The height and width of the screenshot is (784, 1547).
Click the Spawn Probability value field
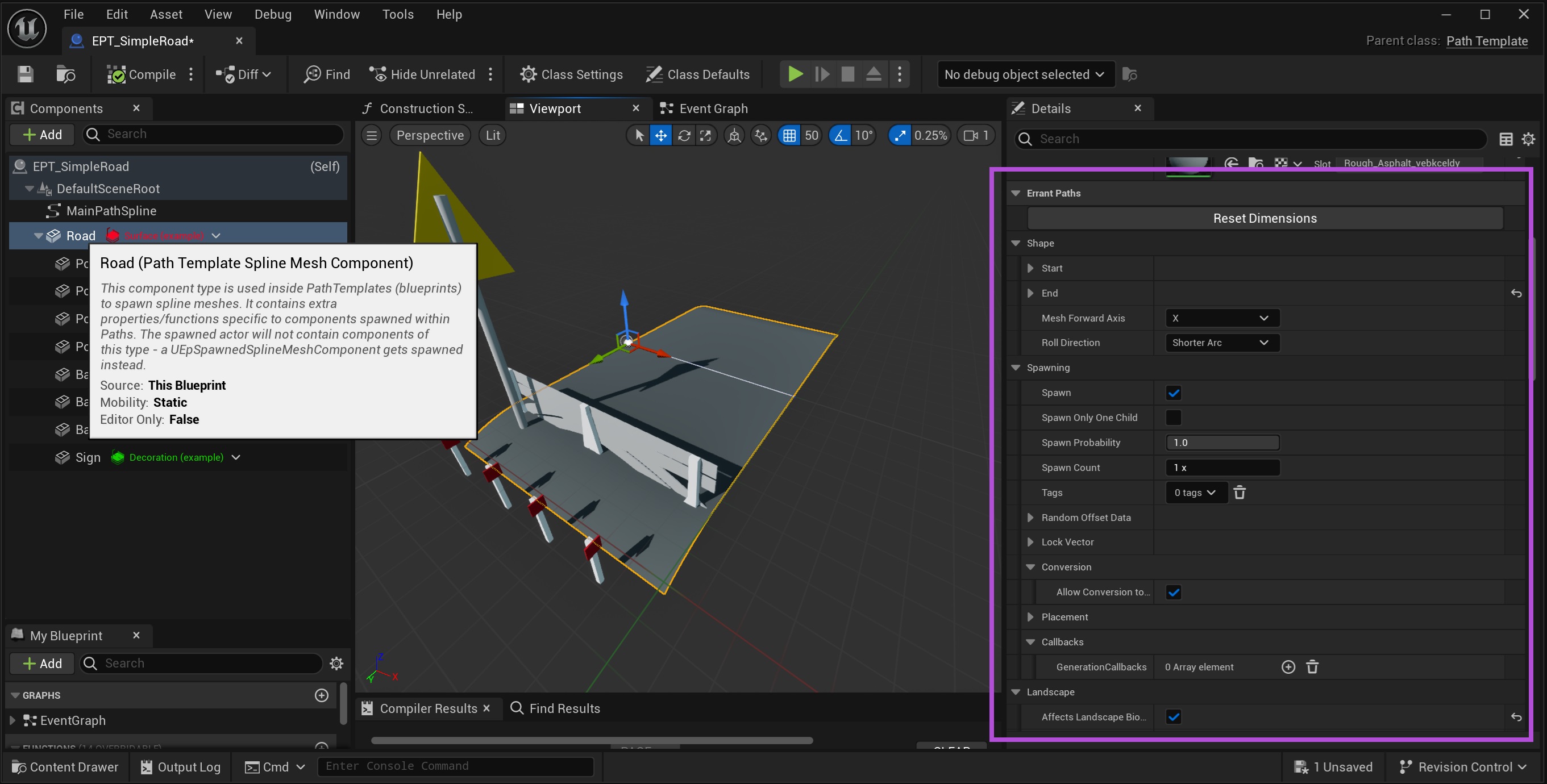pos(1221,443)
